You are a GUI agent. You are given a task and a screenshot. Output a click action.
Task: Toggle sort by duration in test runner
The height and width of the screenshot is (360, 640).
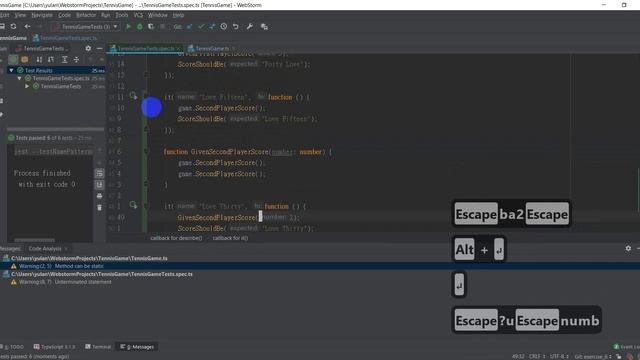pyautogui.click(x=51, y=60)
